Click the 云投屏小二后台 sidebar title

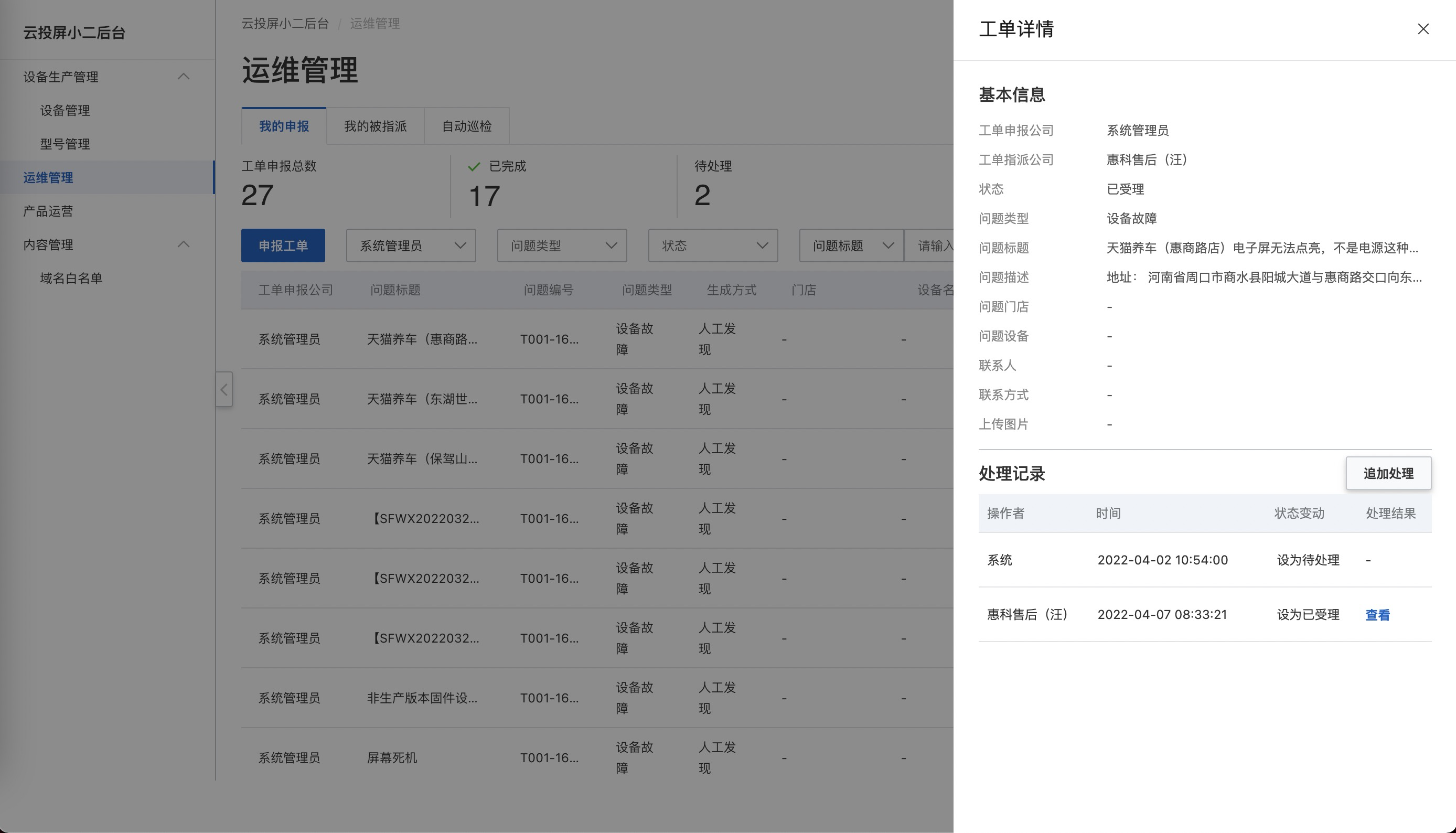tap(74, 33)
